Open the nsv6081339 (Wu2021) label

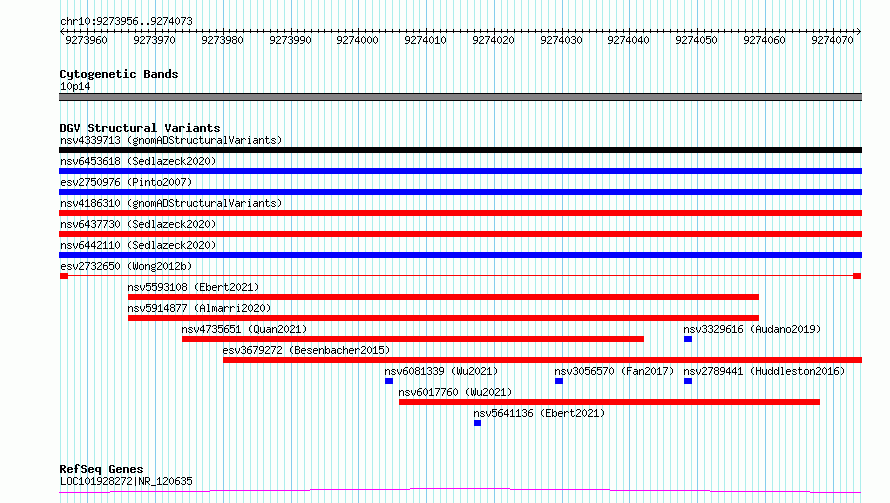pyautogui.click(x=441, y=371)
